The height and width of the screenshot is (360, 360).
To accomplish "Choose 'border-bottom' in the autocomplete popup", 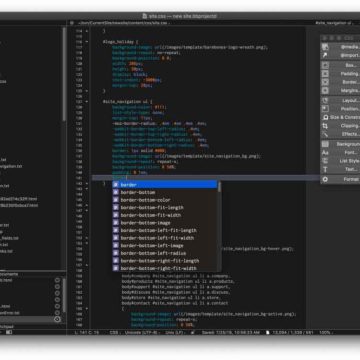I will 165,192.
